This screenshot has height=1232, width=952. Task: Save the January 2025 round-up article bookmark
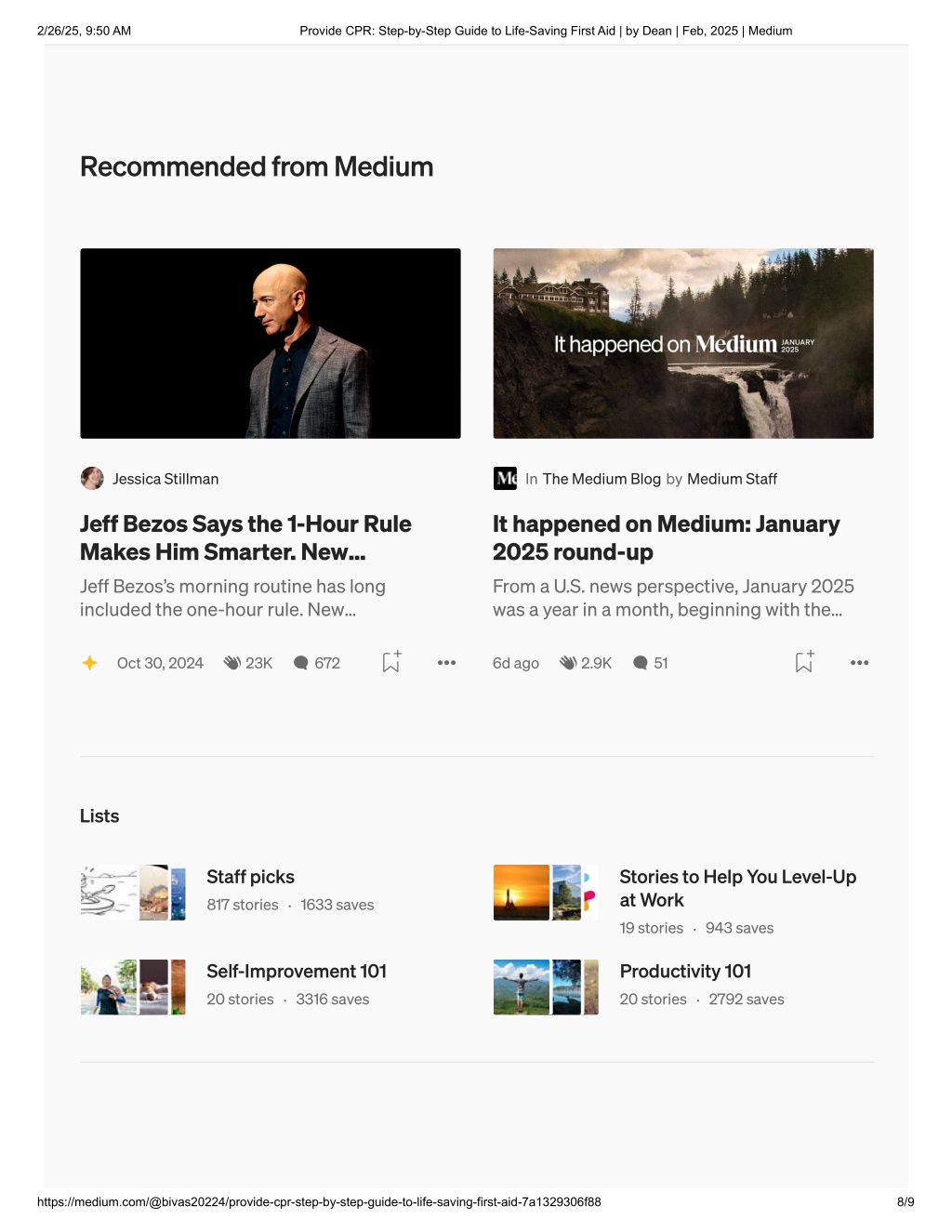[804, 662]
